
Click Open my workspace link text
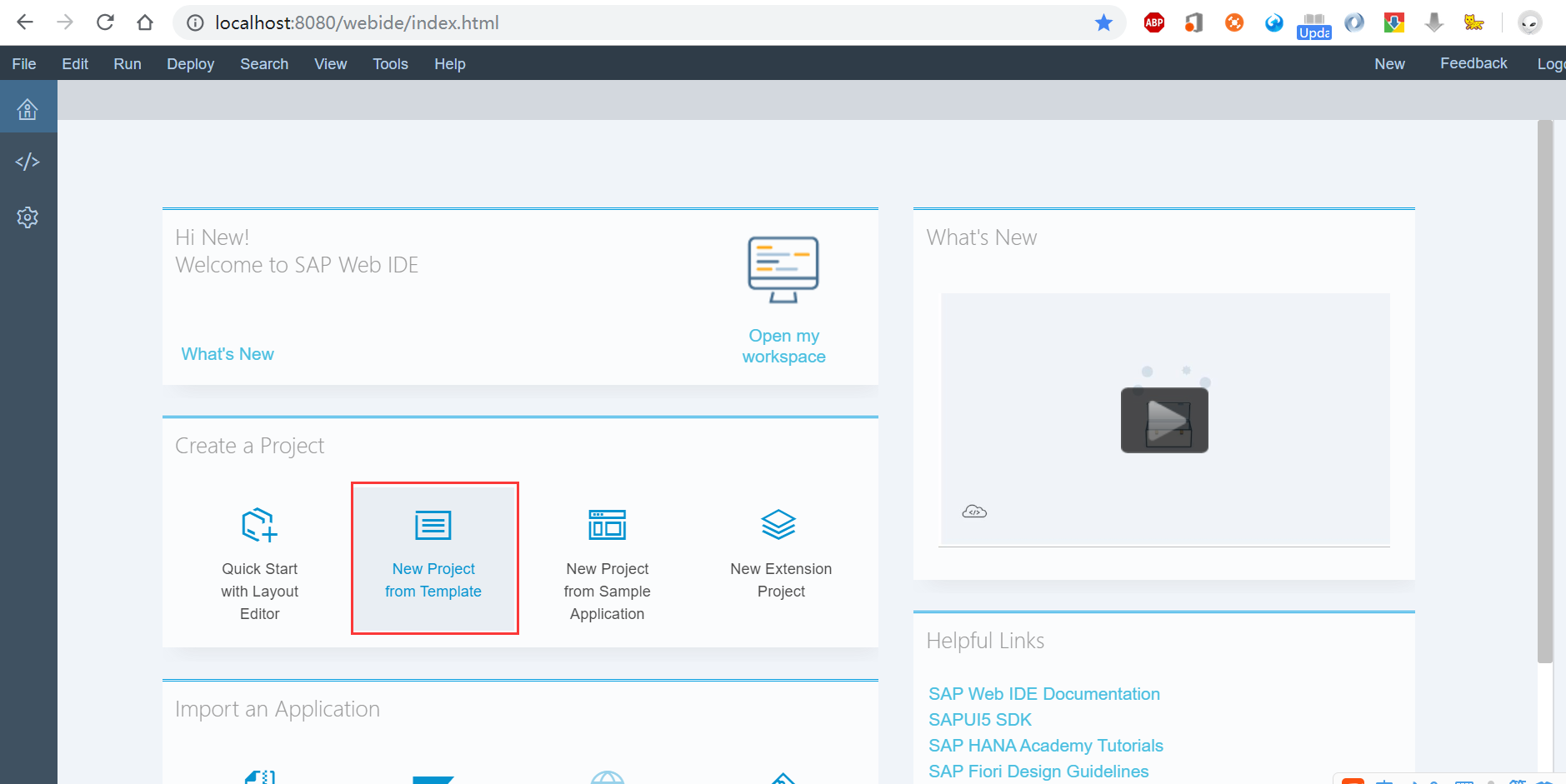tap(783, 346)
